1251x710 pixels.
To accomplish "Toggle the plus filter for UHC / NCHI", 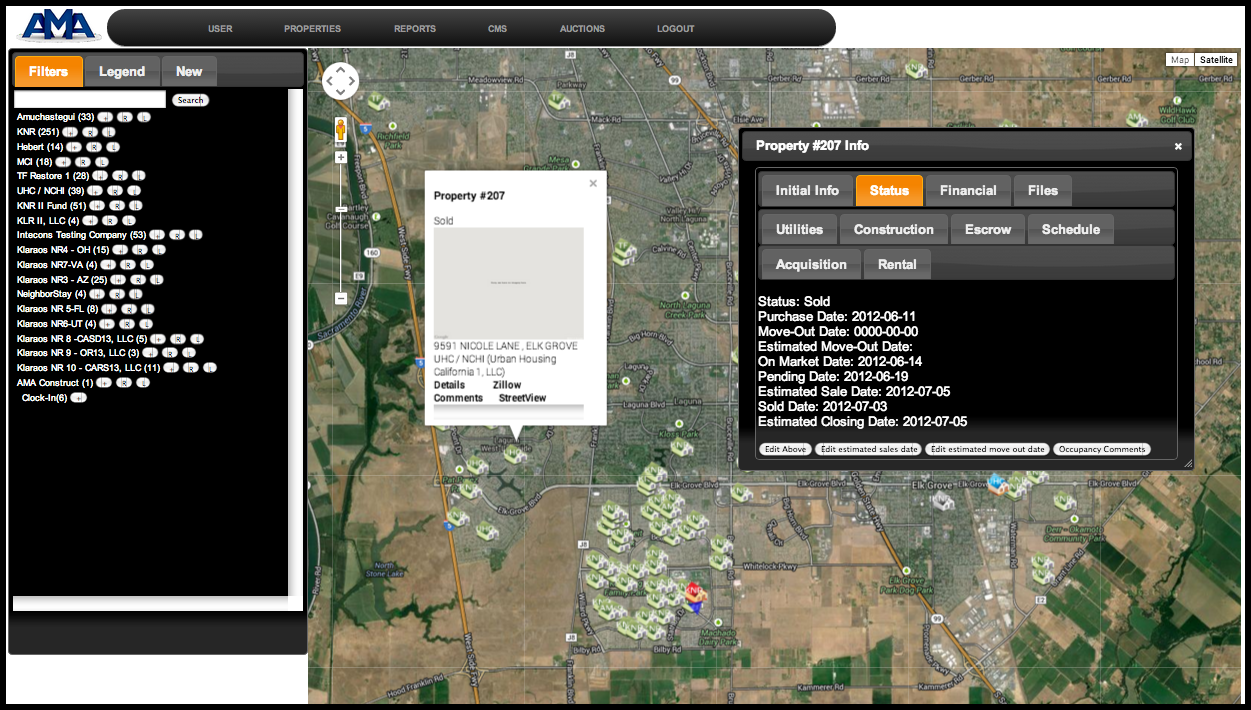I will click(95, 191).
